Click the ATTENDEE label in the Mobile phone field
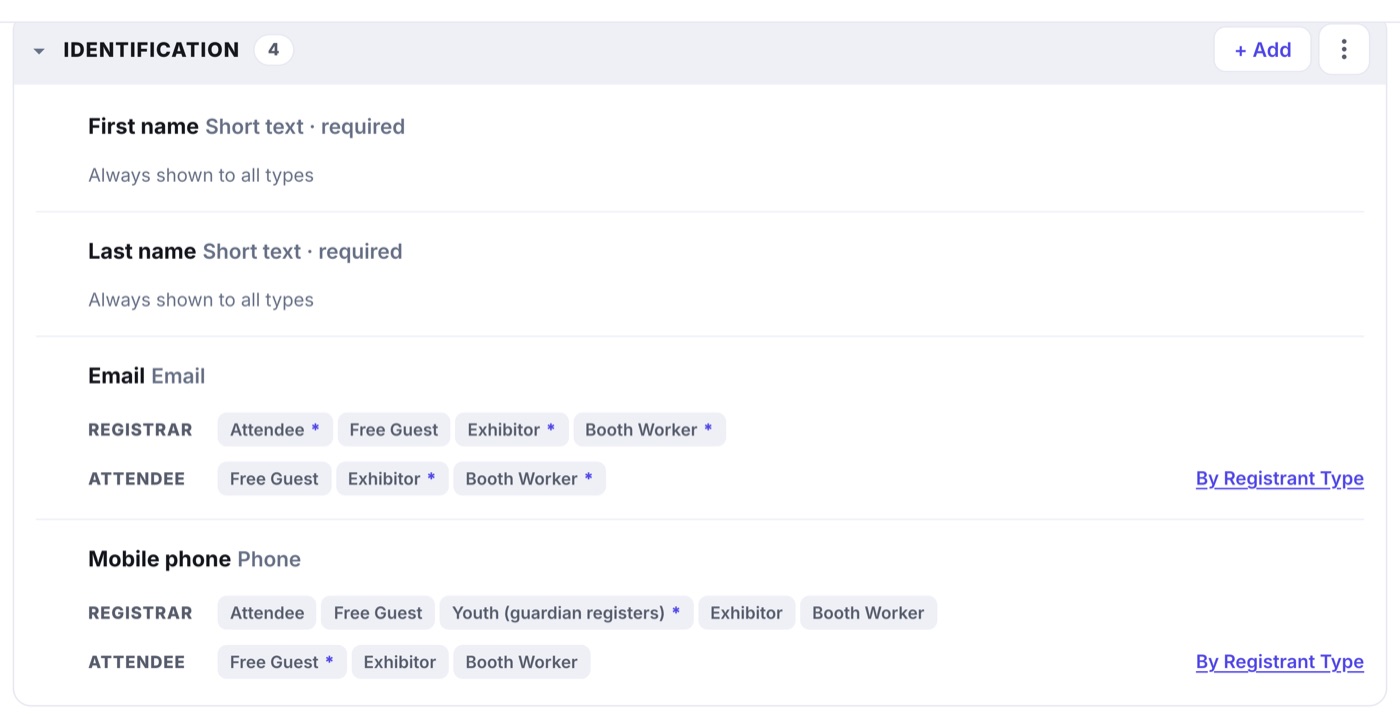 pyautogui.click(x=137, y=662)
